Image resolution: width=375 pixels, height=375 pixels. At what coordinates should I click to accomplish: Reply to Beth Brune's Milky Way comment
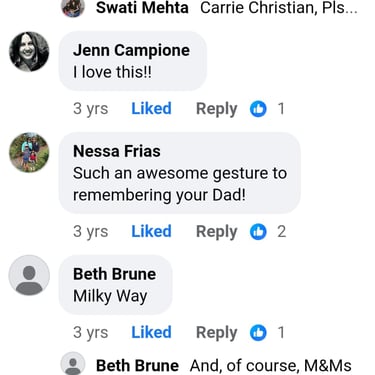coord(217,333)
